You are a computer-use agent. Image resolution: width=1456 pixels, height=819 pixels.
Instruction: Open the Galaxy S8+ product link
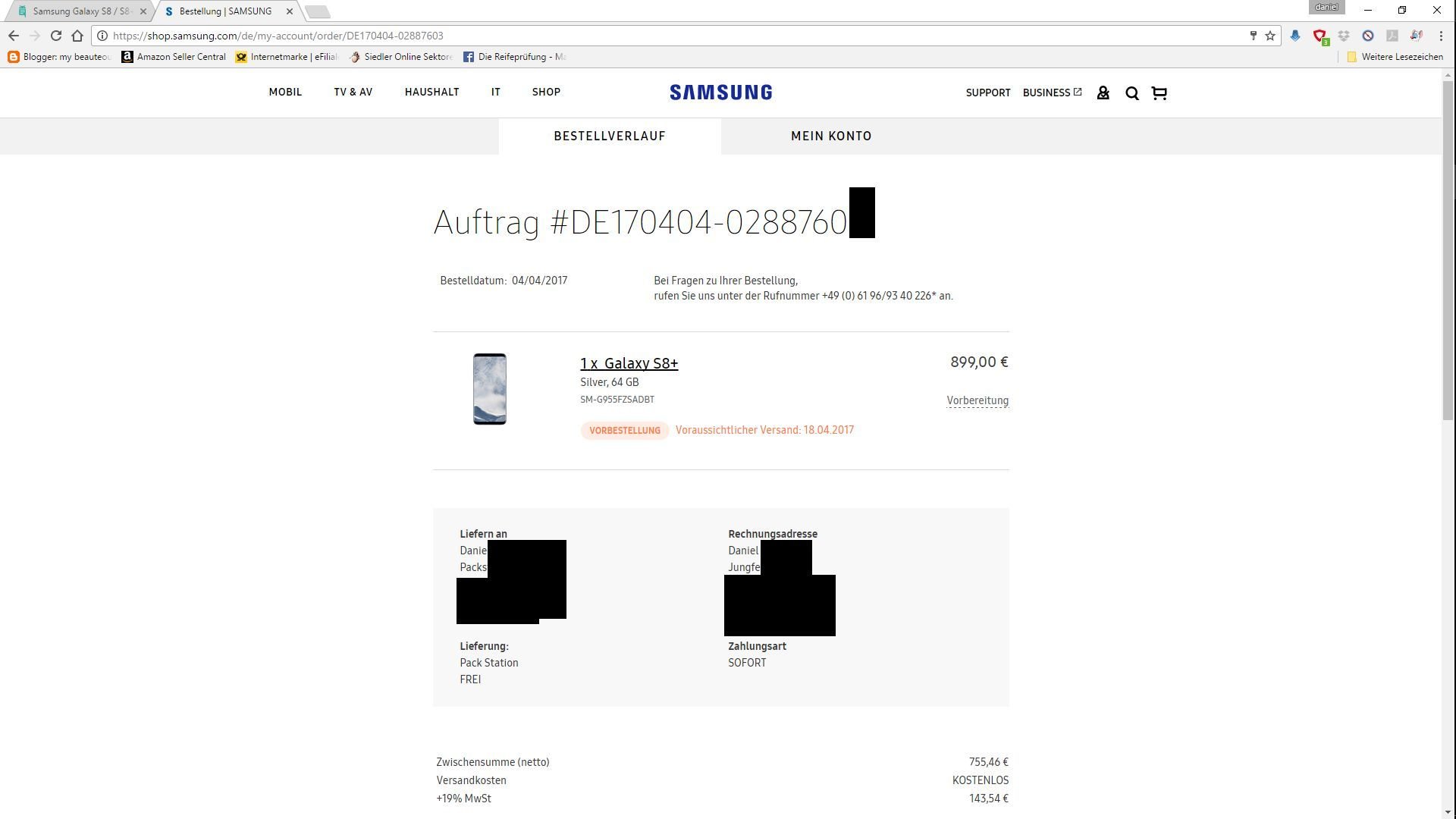[629, 363]
